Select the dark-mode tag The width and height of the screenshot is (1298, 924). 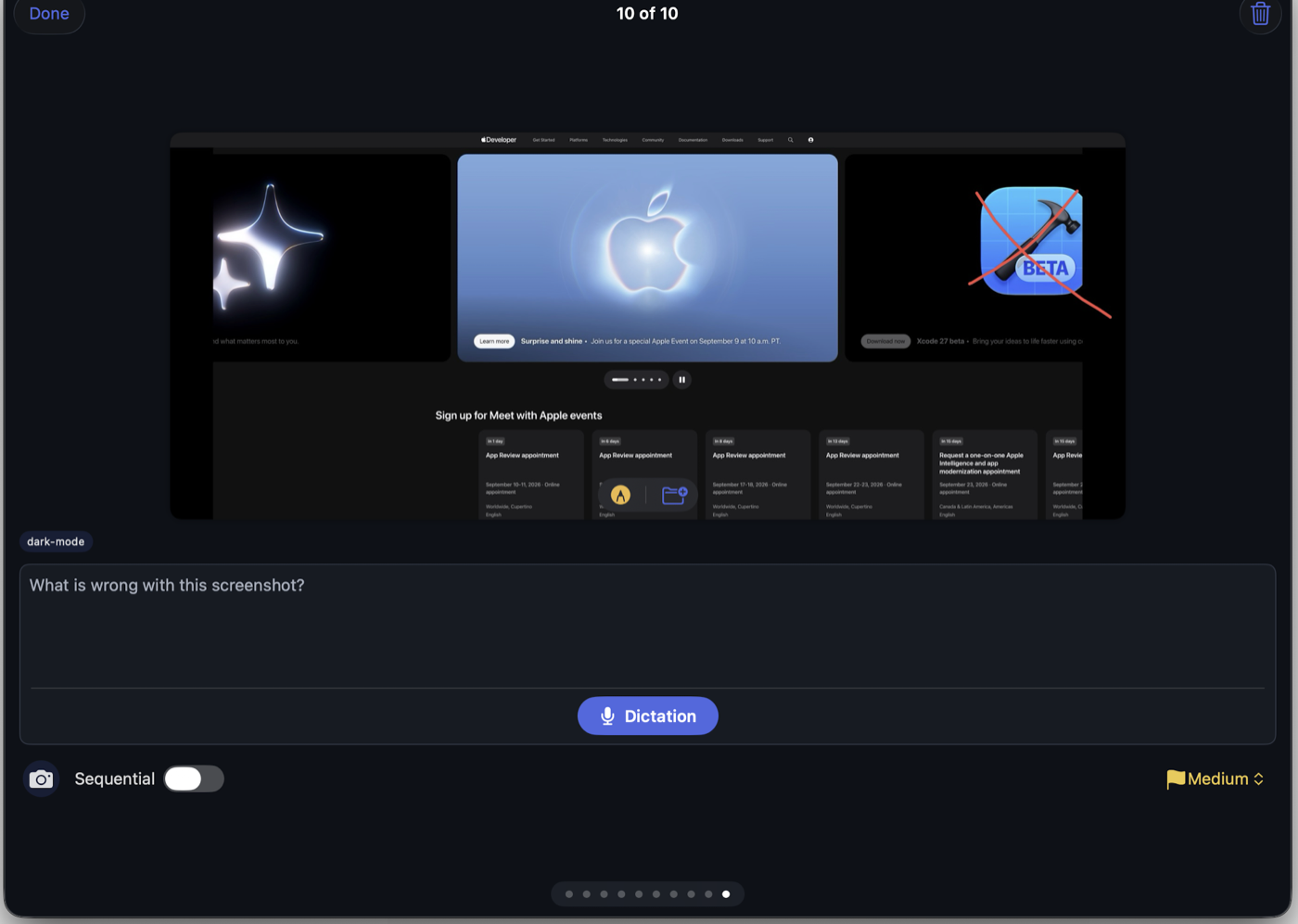coord(56,541)
